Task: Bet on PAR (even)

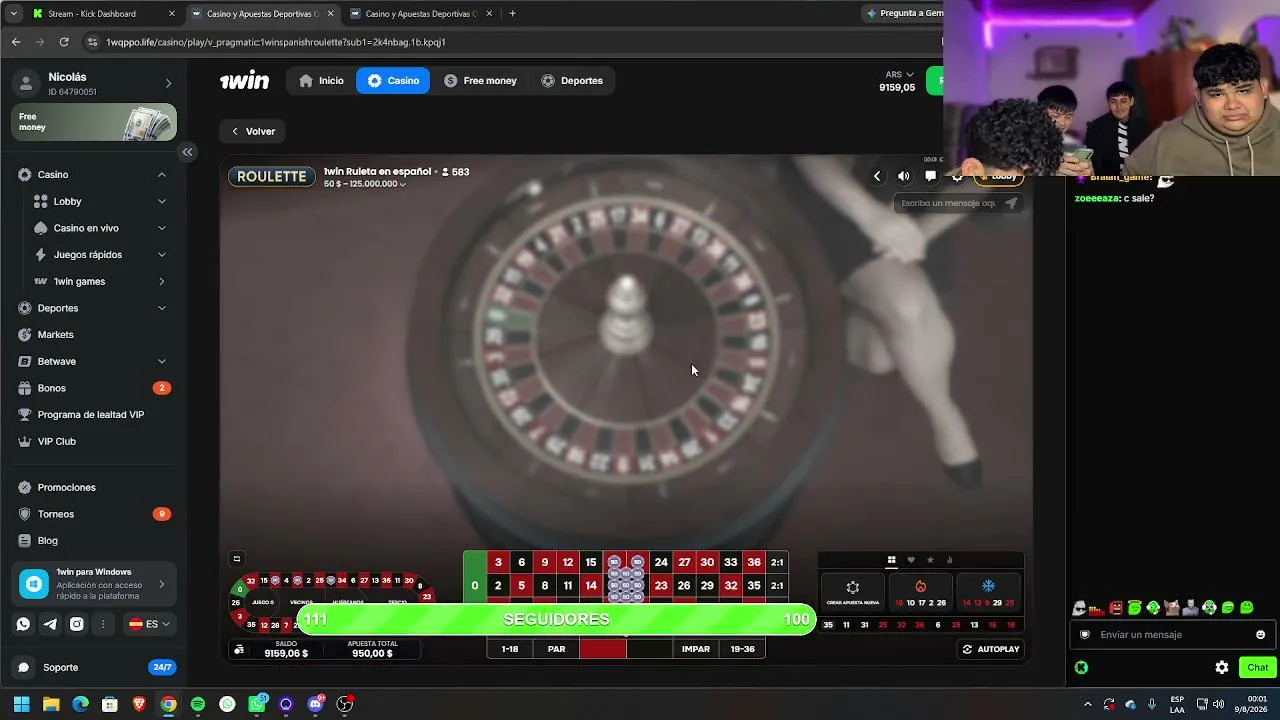Action: click(x=556, y=649)
